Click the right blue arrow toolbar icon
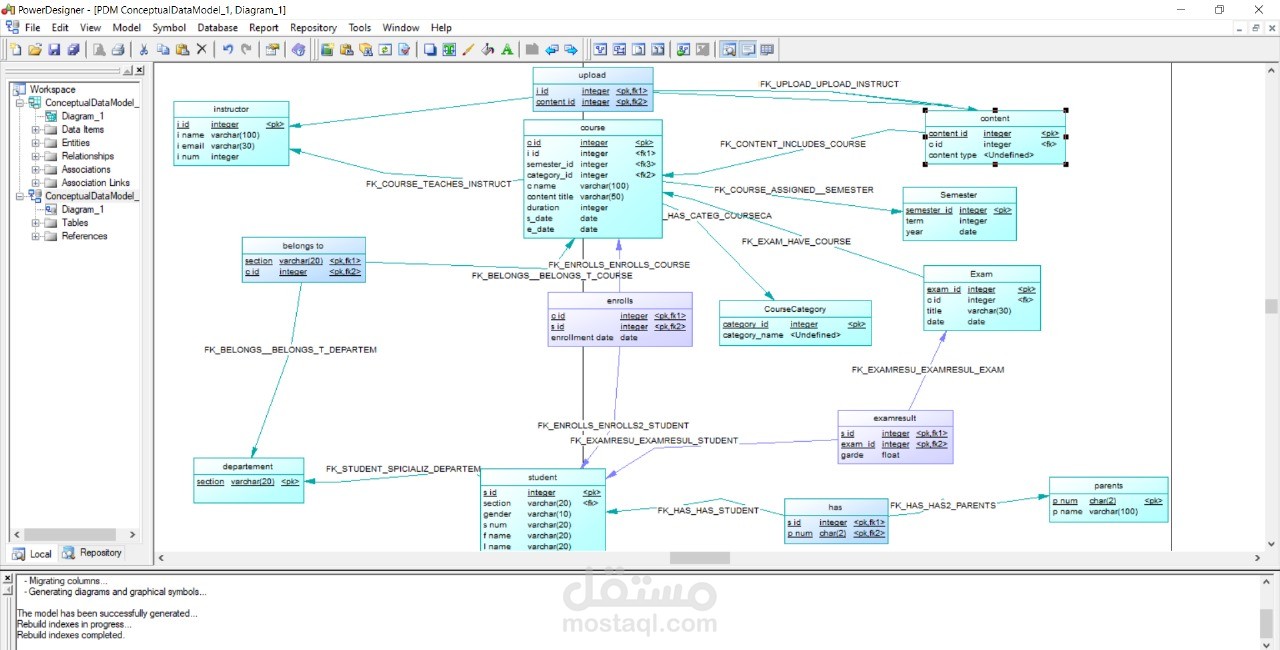 pyautogui.click(x=571, y=49)
